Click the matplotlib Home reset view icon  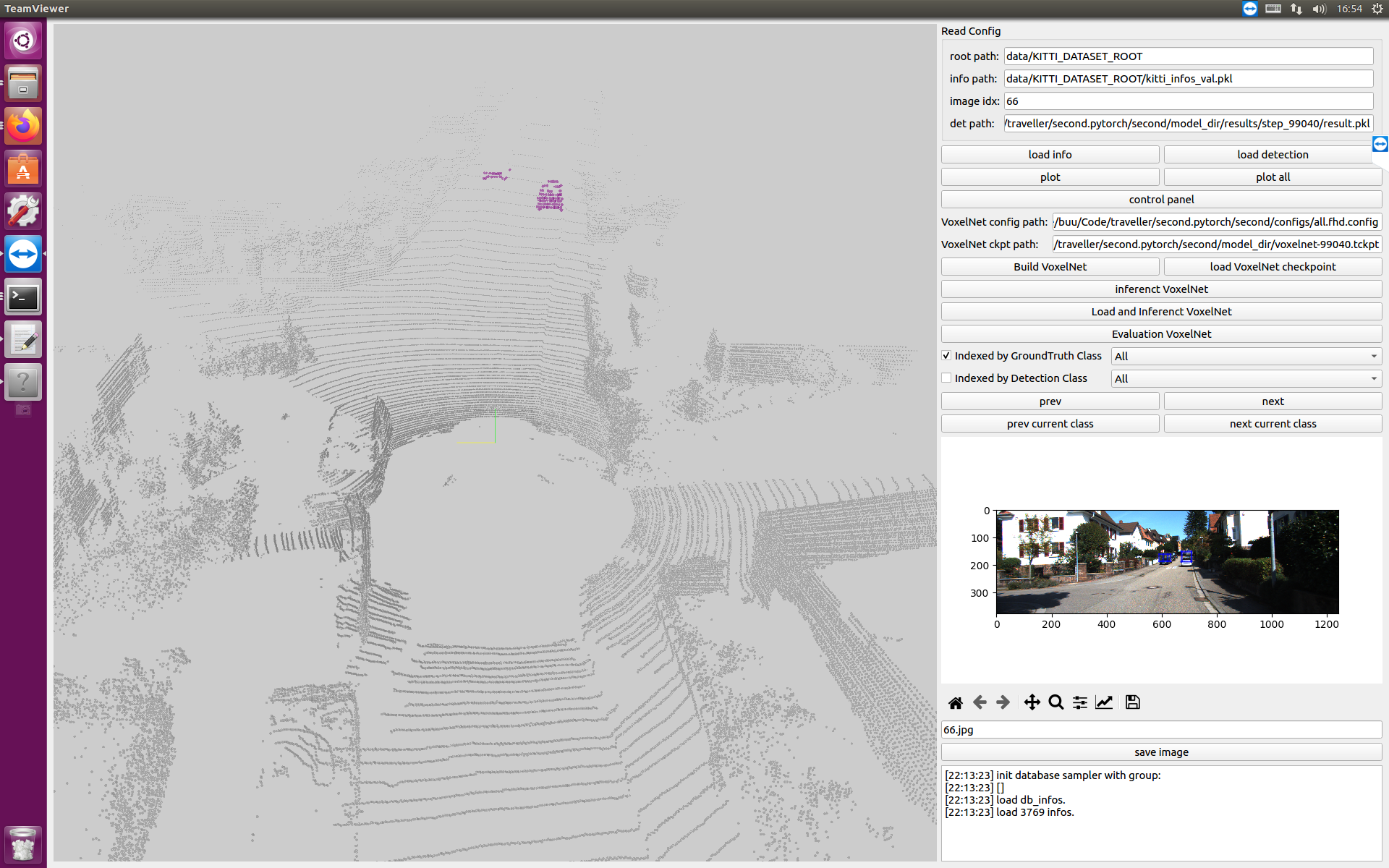955,702
